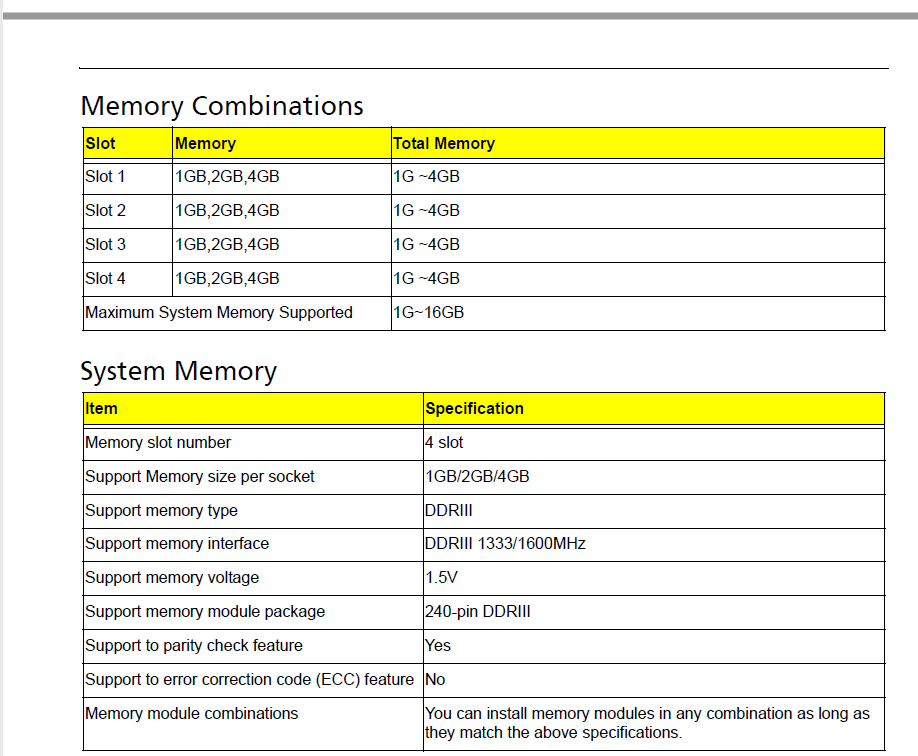This screenshot has height=756, width=918.
Task: Select the "Yes" parity check value
Action: click(x=438, y=646)
